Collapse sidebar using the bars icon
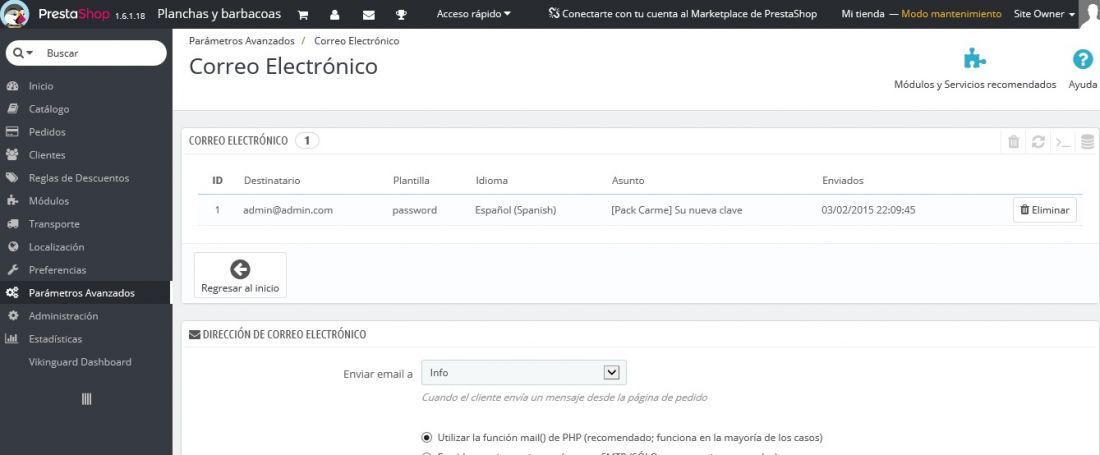Image resolution: width=1100 pixels, height=455 pixels. click(86, 399)
